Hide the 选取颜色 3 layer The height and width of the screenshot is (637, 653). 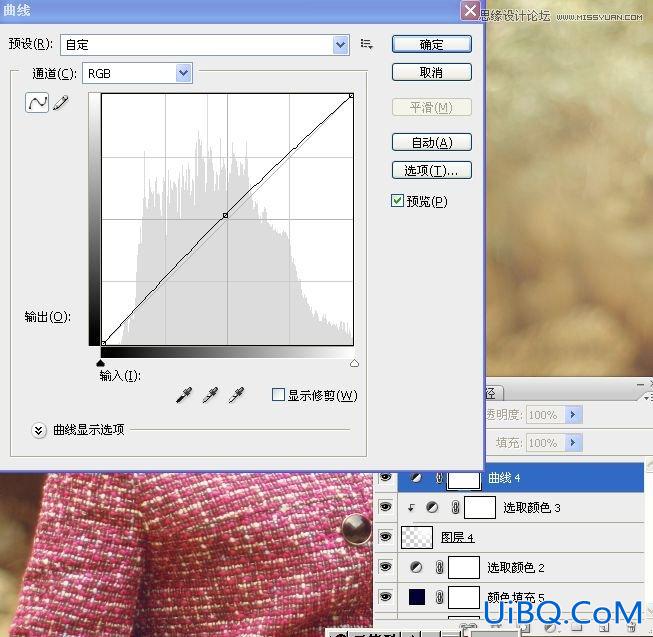point(386,507)
